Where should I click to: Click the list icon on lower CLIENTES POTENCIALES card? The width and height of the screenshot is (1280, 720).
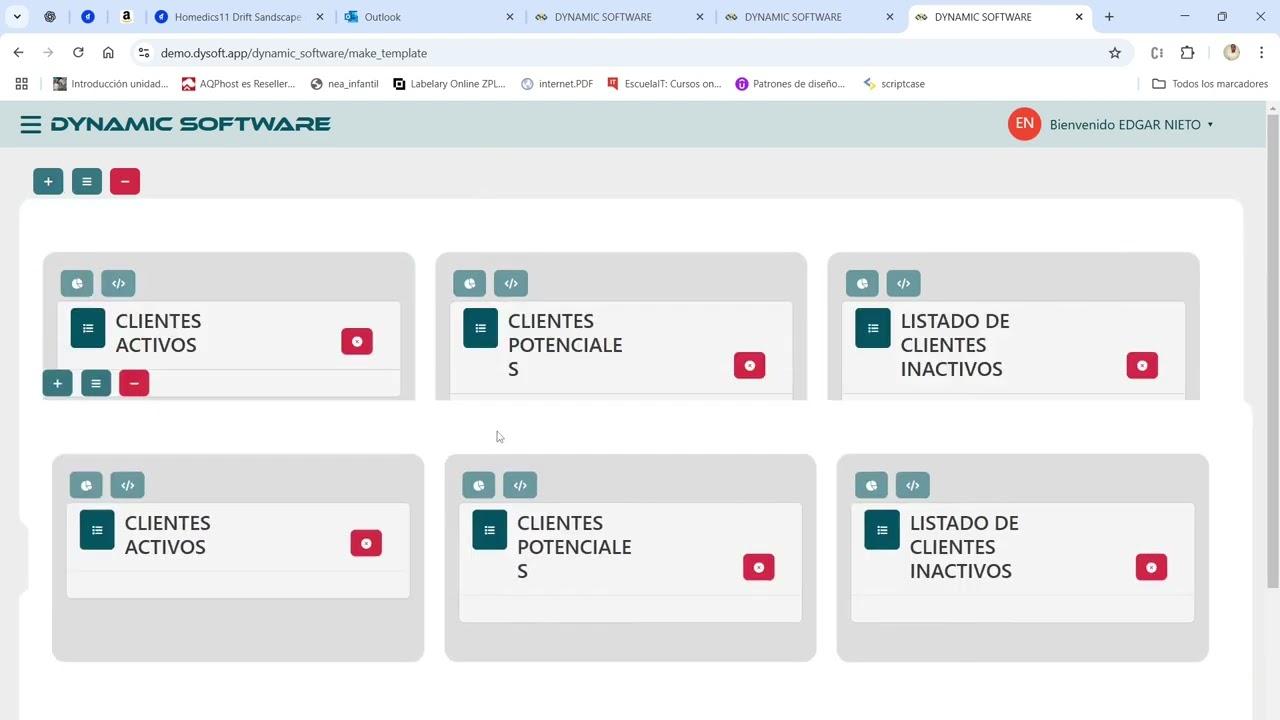[x=489, y=530]
